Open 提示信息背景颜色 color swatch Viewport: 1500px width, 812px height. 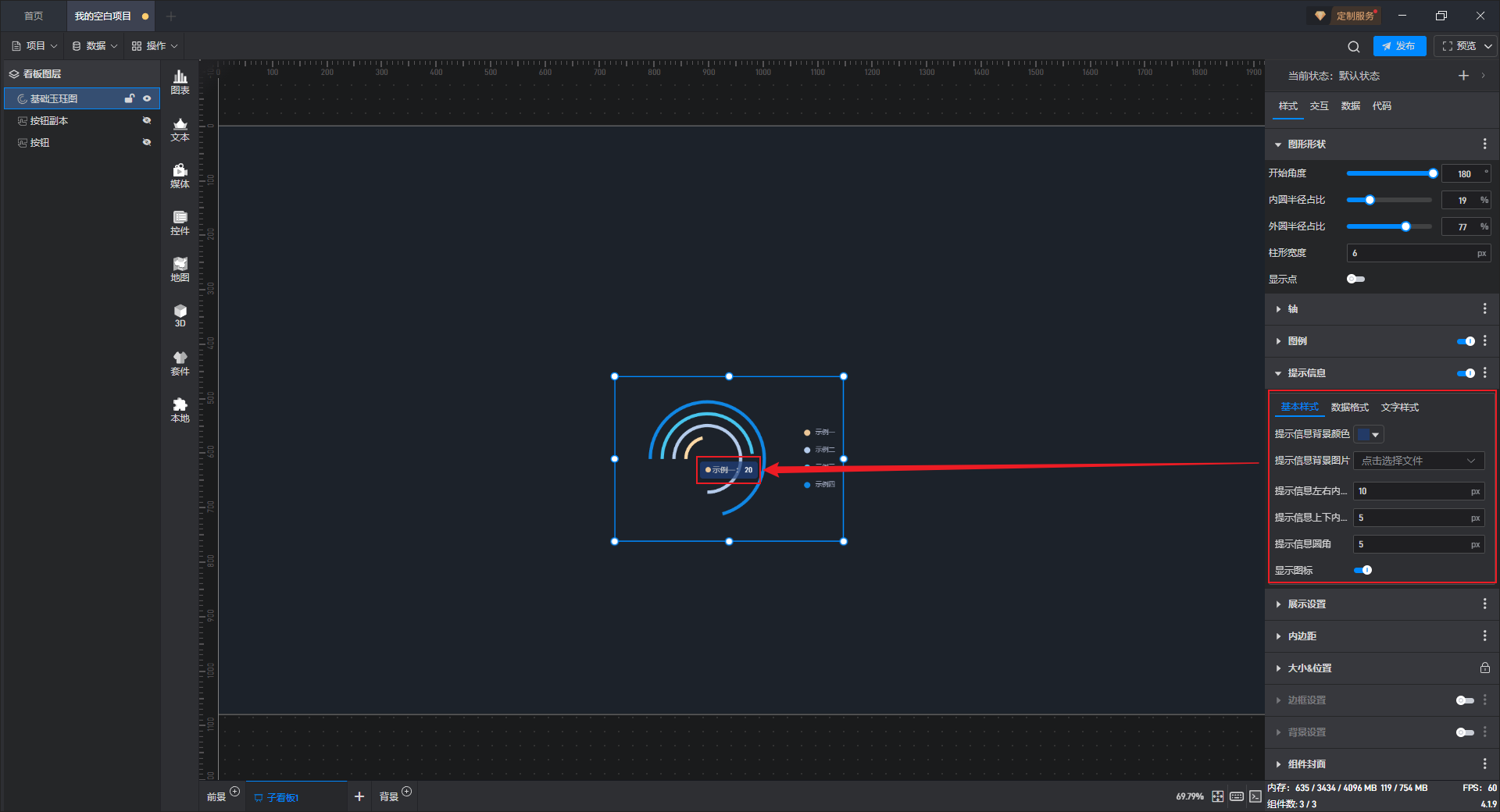(1369, 434)
